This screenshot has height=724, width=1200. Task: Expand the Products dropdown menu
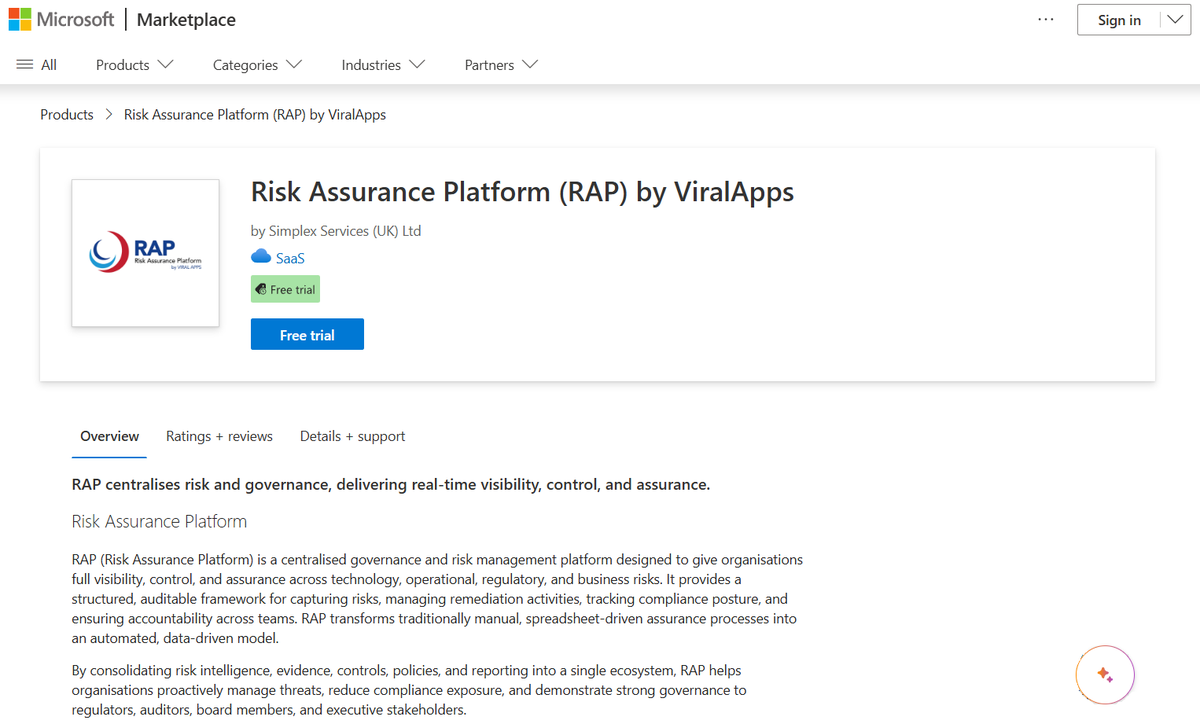click(x=135, y=65)
